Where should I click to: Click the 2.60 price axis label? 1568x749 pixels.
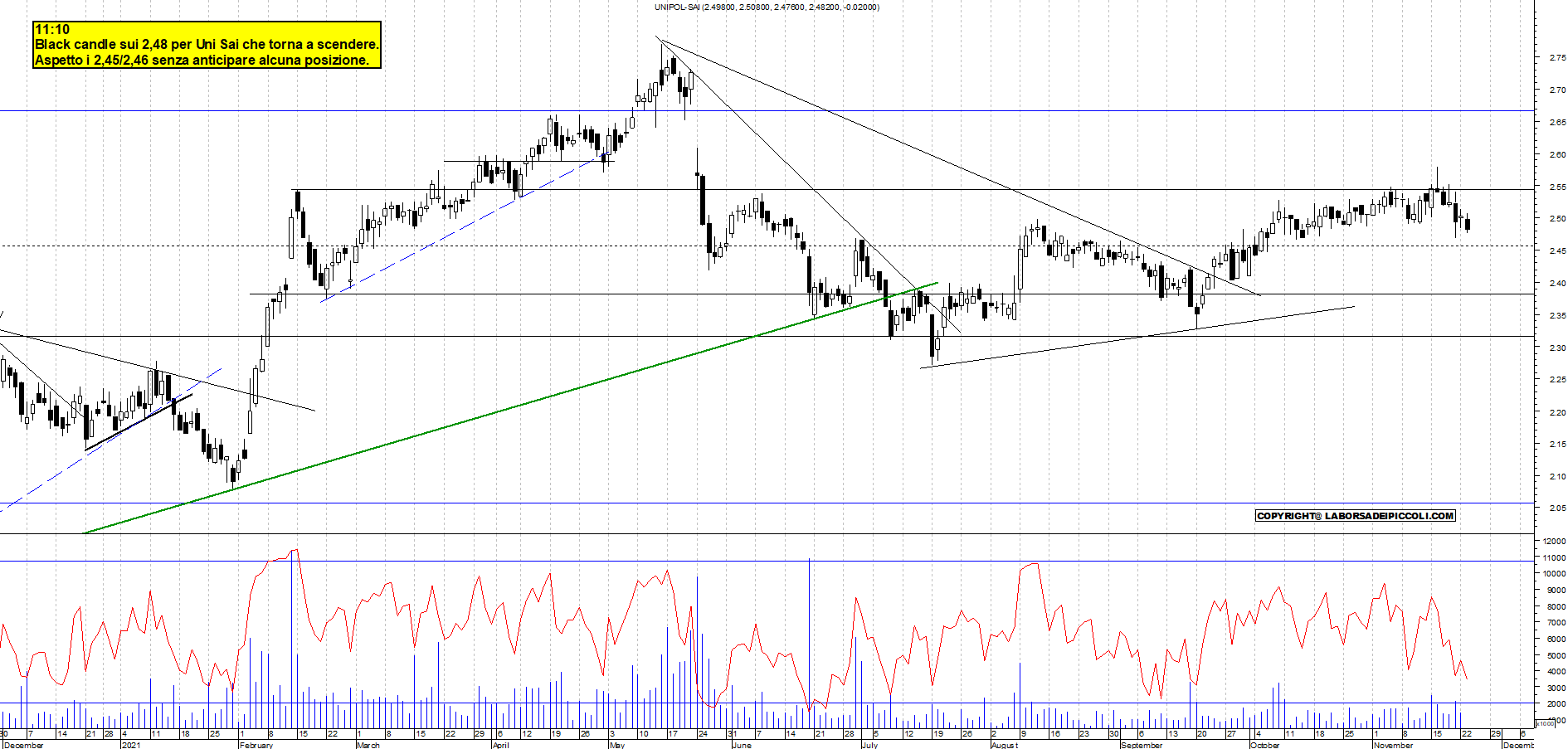(x=1557, y=154)
